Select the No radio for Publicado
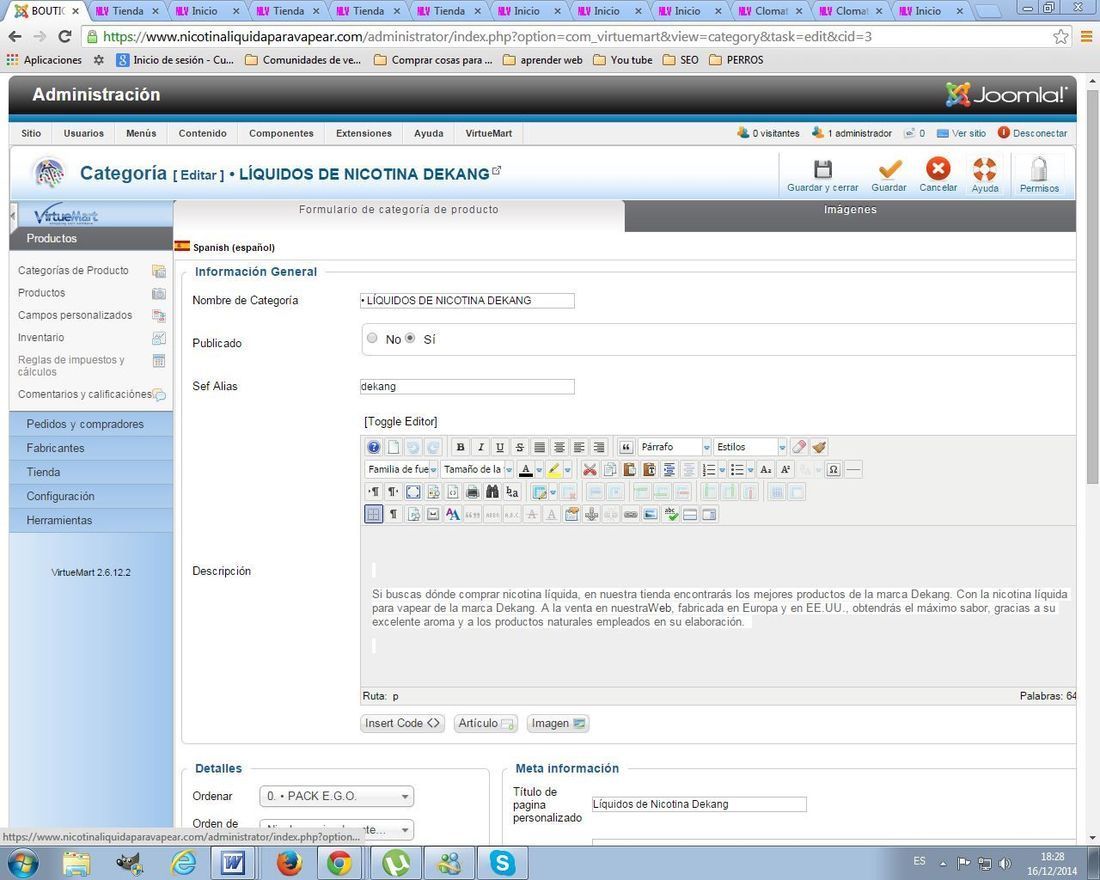1100x880 pixels. click(x=373, y=338)
